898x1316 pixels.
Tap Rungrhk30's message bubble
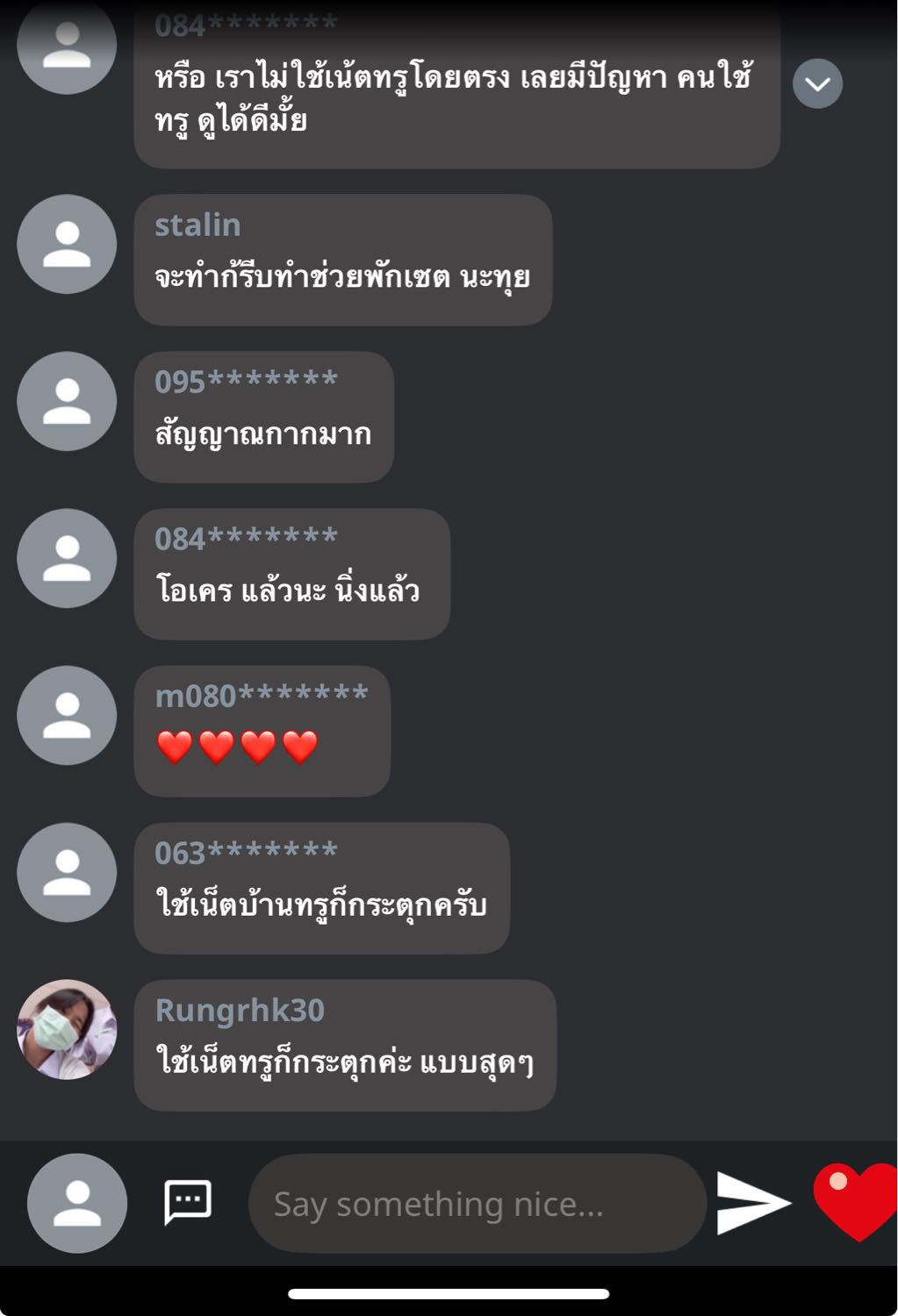point(345,1045)
